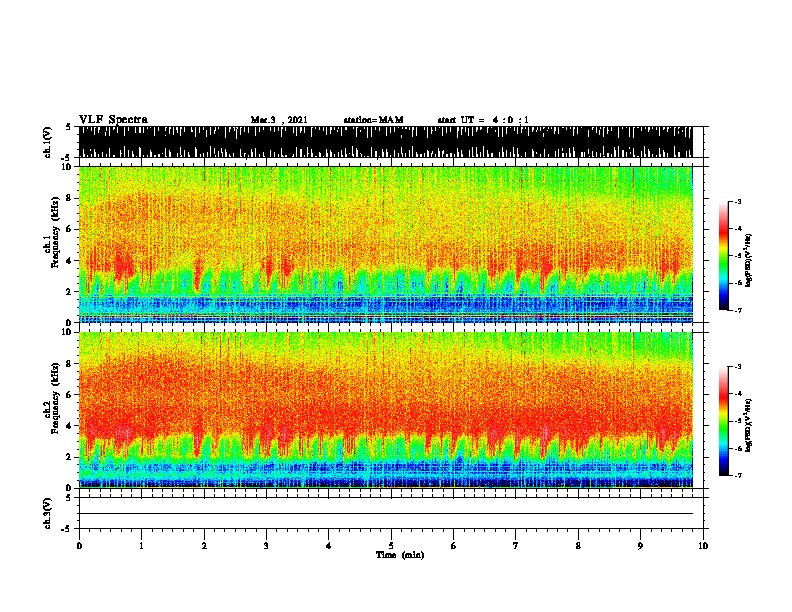This screenshot has height=612, width=792.
Task: Click time axis tick label "7"
Action: (516, 546)
